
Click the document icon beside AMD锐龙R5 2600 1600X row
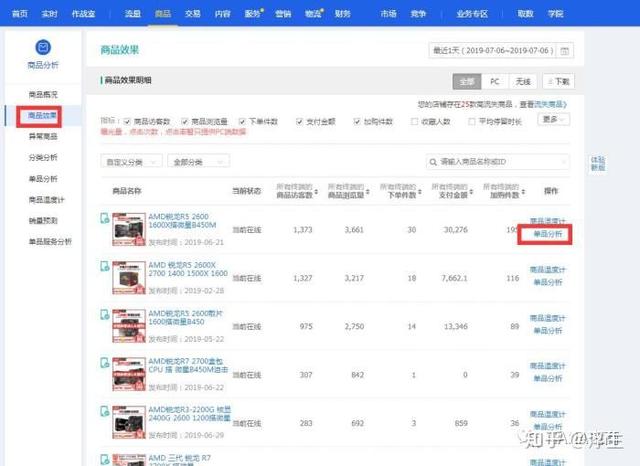[104, 218]
